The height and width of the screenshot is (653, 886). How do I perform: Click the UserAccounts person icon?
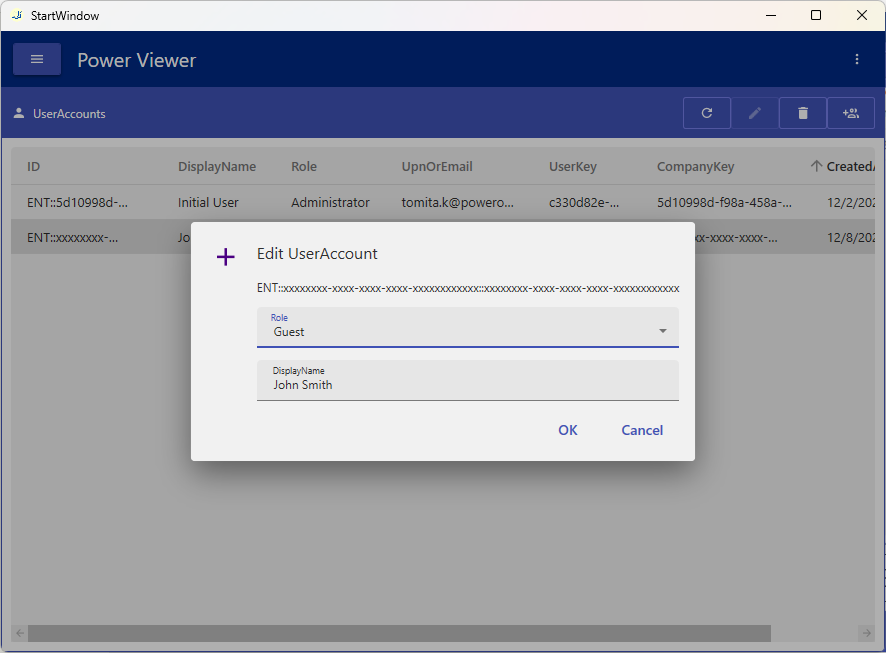point(19,113)
